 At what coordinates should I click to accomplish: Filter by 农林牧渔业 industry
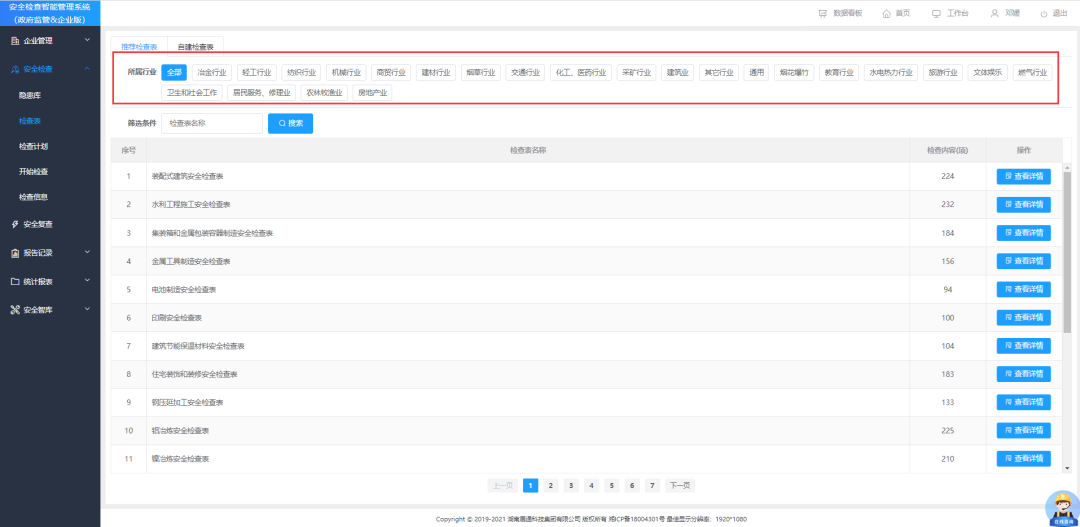[324, 92]
